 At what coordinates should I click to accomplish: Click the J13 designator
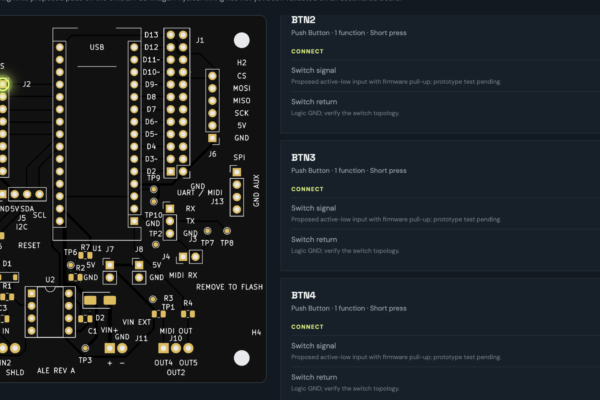pyautogui.click(x=217, y=201)
